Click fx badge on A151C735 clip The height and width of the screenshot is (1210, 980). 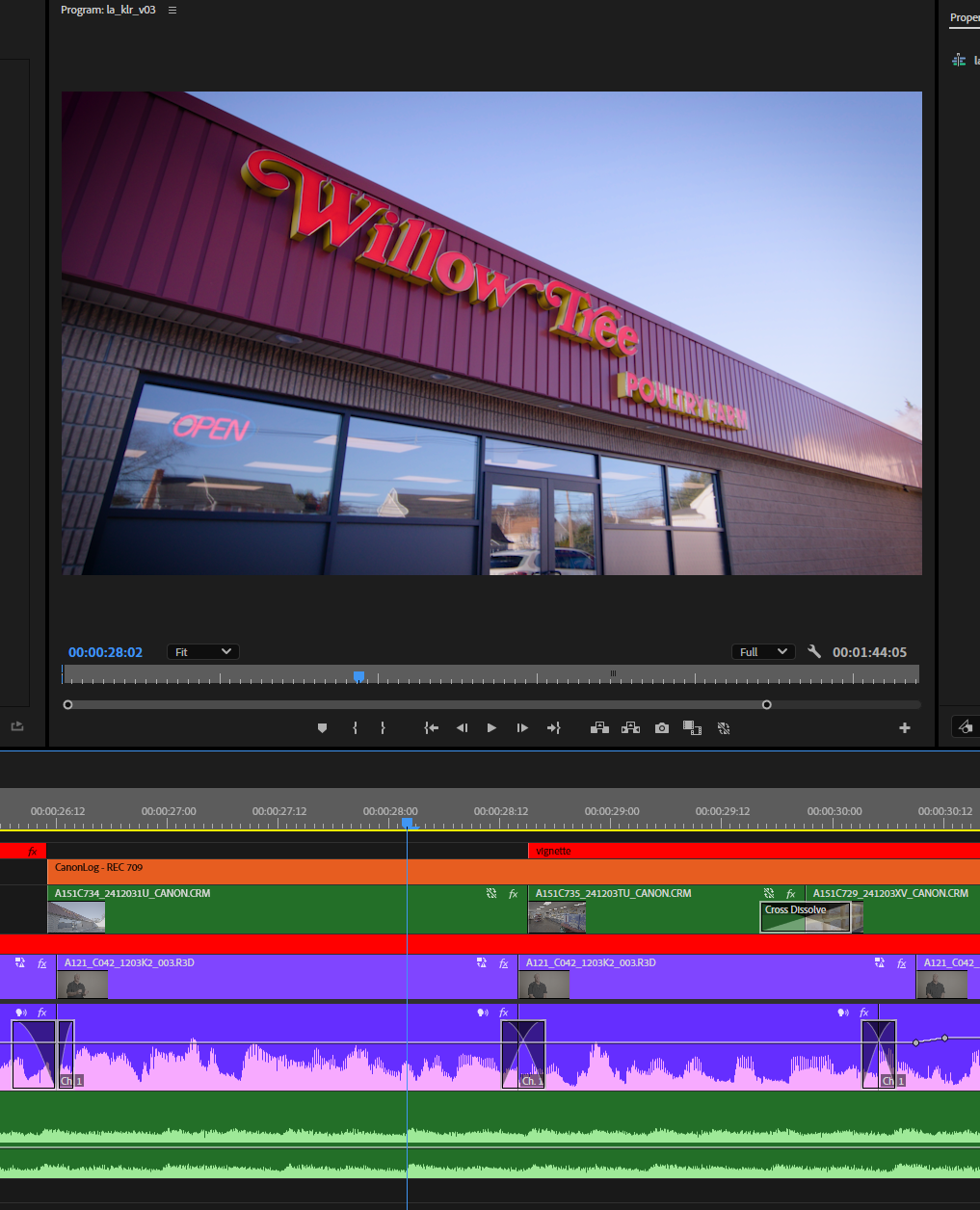pos(791,894)
